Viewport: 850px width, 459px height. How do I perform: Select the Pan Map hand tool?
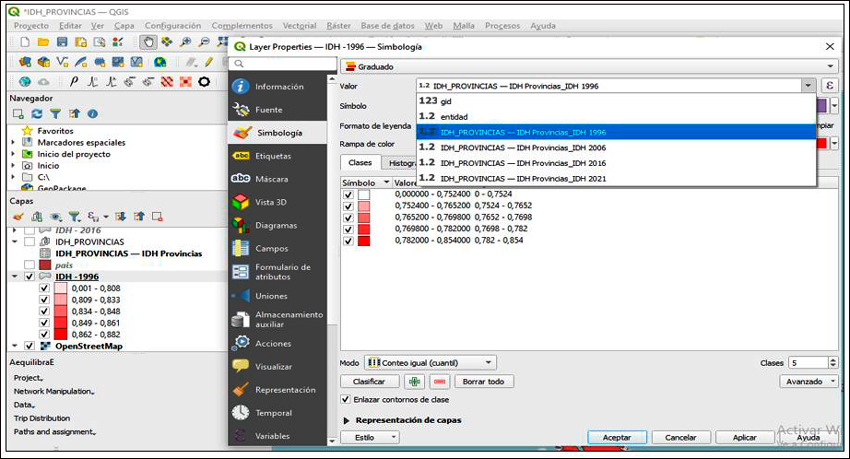point(148,42)
